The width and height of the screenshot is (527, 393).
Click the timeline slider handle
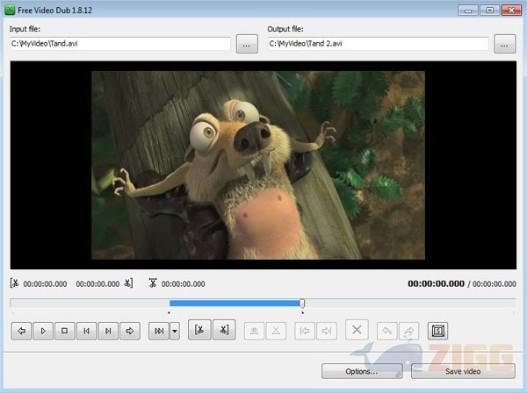click(302, 303)
